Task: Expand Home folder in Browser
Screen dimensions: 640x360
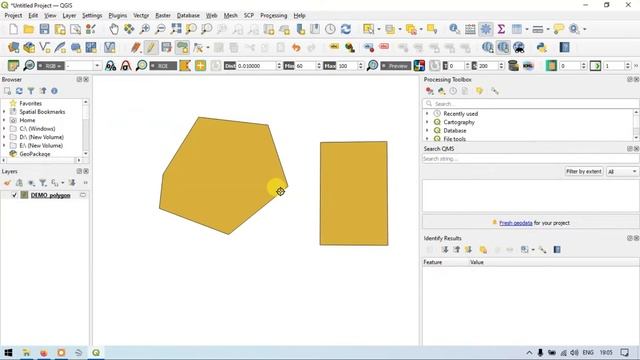Action: (x=4, y=120)
